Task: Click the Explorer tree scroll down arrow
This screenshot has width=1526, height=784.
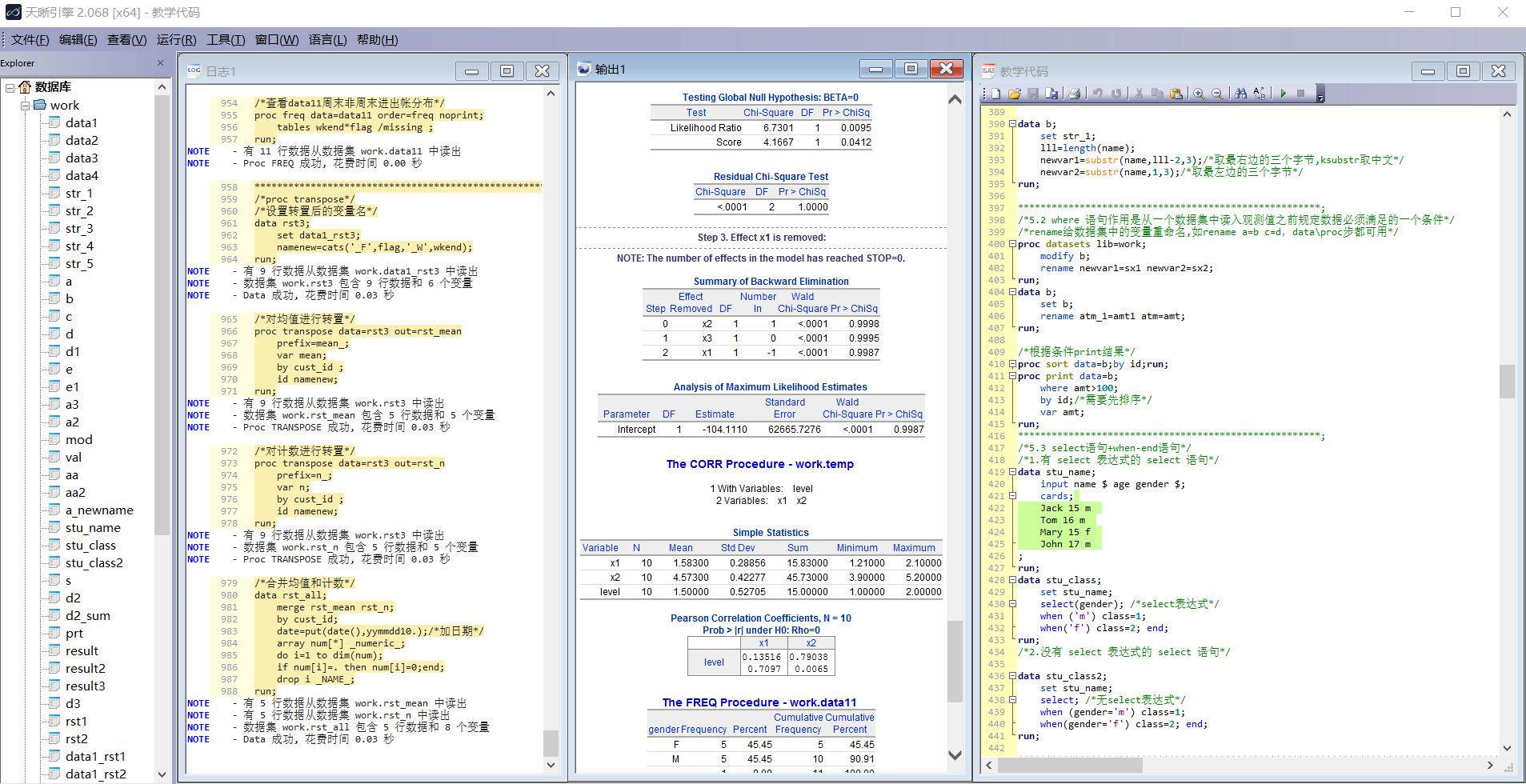Action: (x=162, y=774)
